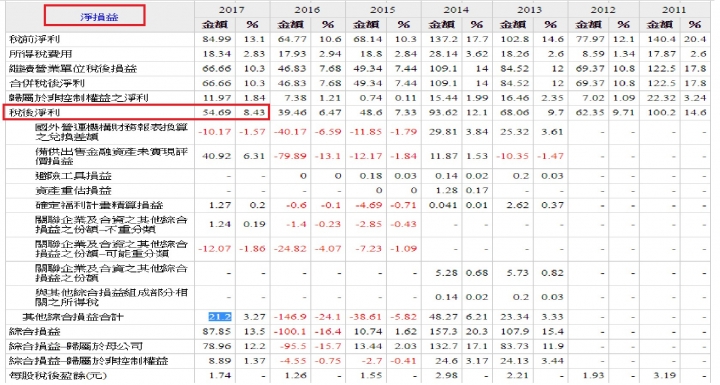Click the 綜合損益-歸屬於母公司 row label
This screenshot has width=720, height=385.
point(76,346)
